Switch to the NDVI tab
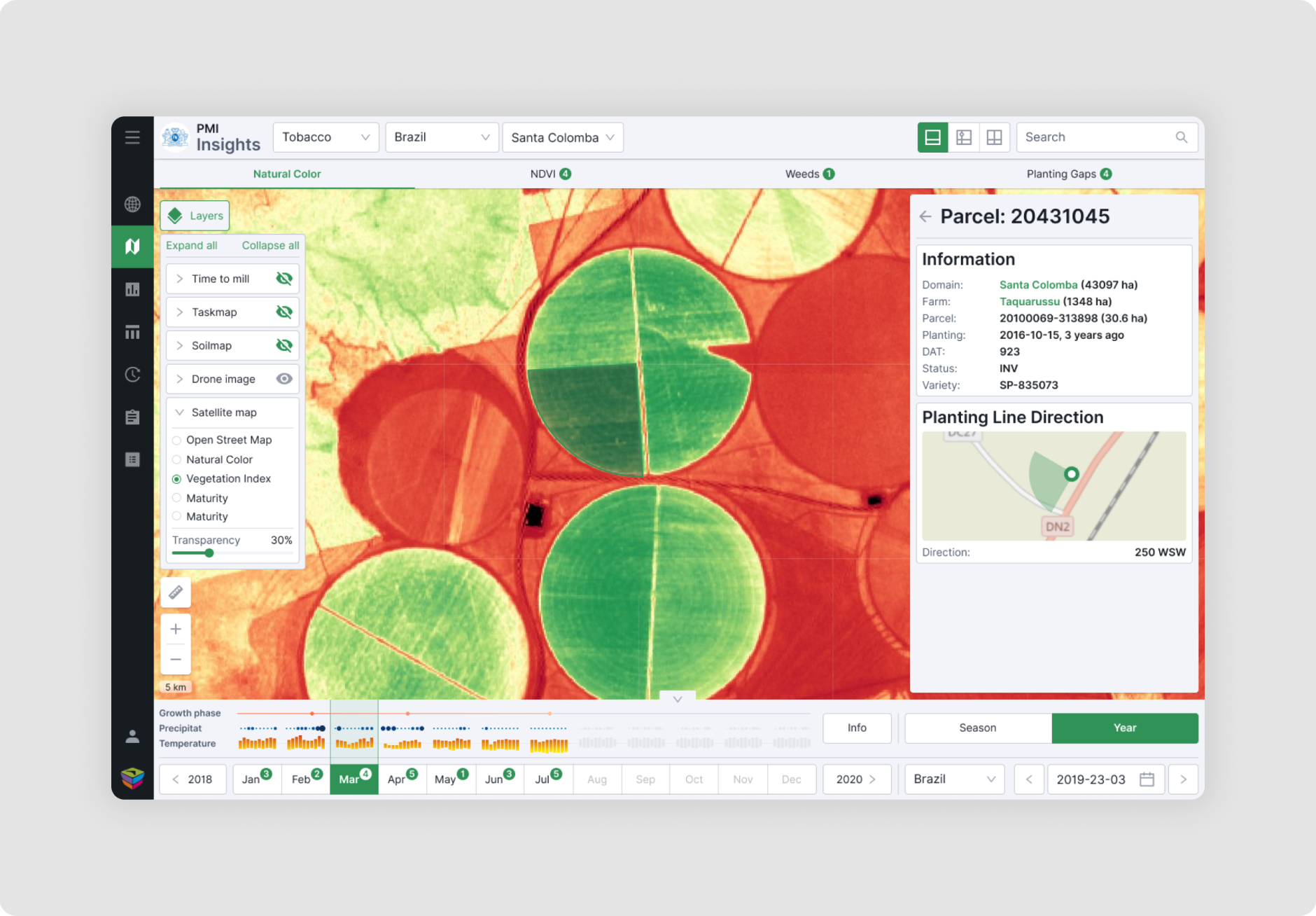 (x=550, y=174)
